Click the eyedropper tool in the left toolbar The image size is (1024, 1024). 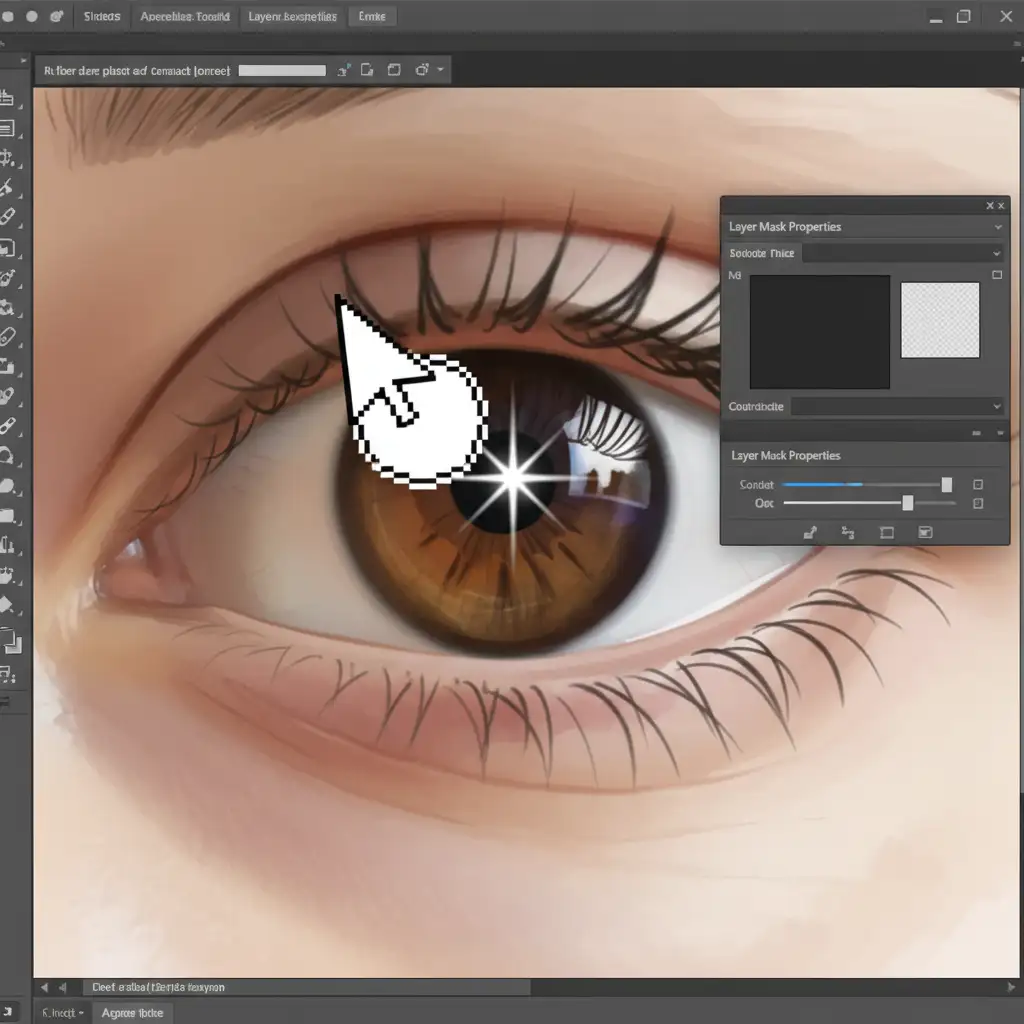[x=7, y=188]
